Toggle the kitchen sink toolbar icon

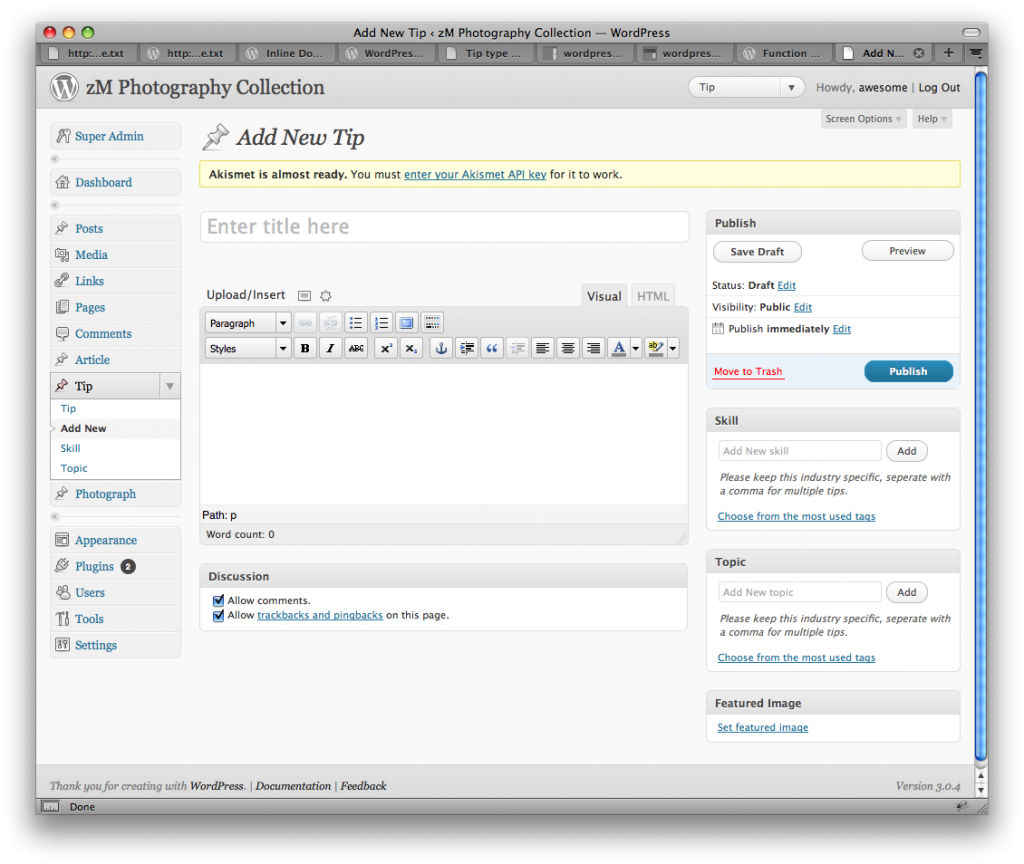[x=432, y=323]
